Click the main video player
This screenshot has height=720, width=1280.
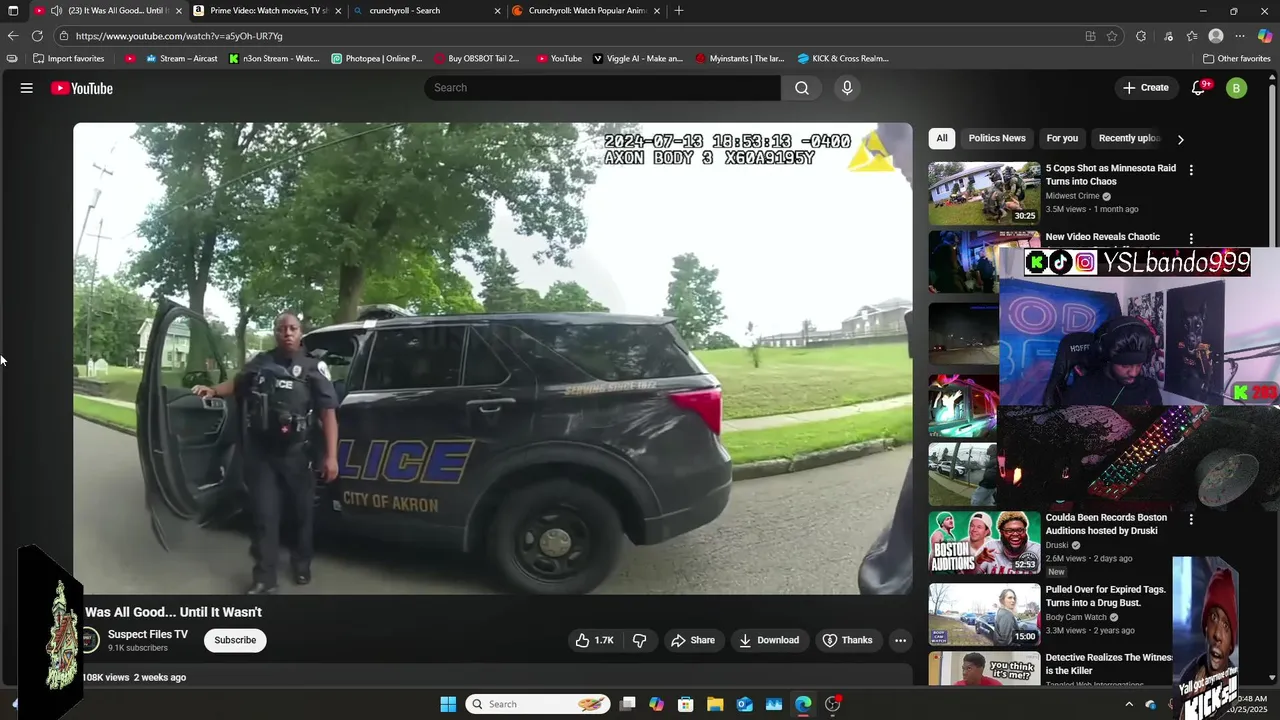point(492,358)
